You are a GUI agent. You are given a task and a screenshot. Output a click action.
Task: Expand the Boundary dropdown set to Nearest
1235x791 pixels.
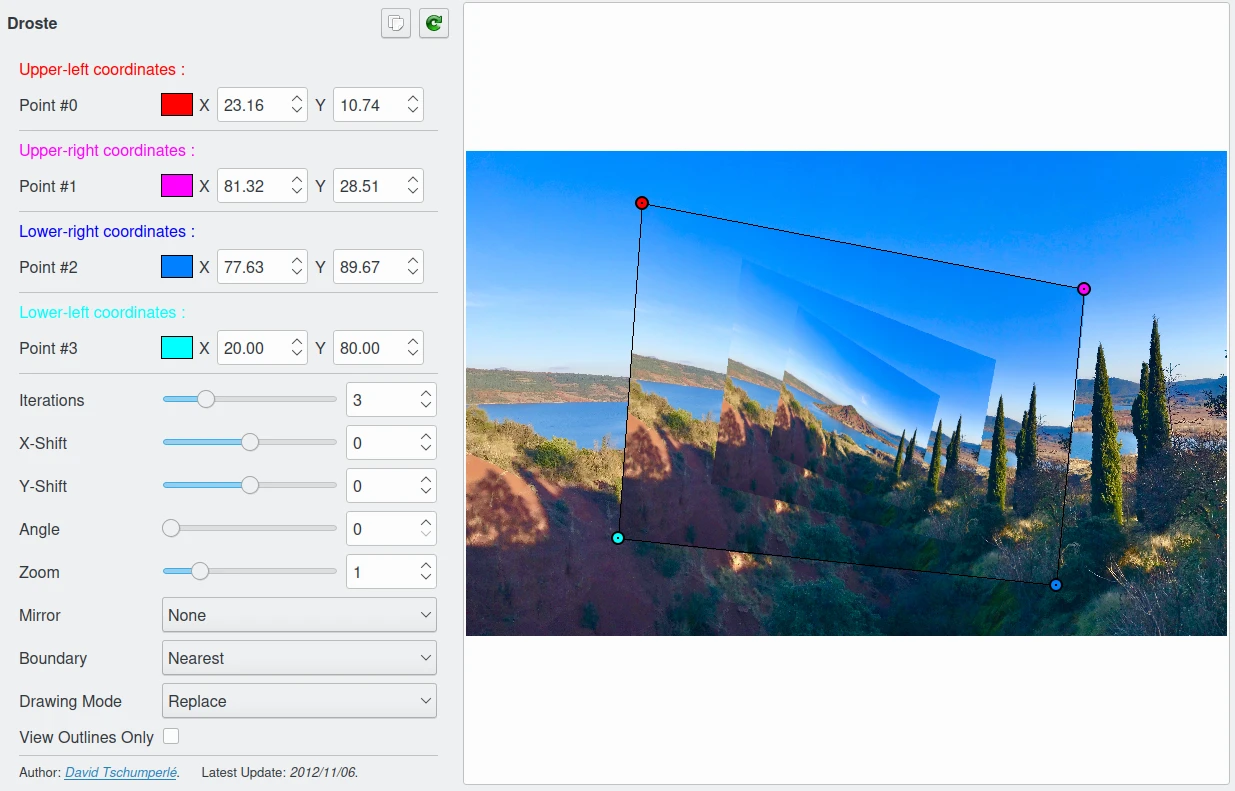click(299, 658)
